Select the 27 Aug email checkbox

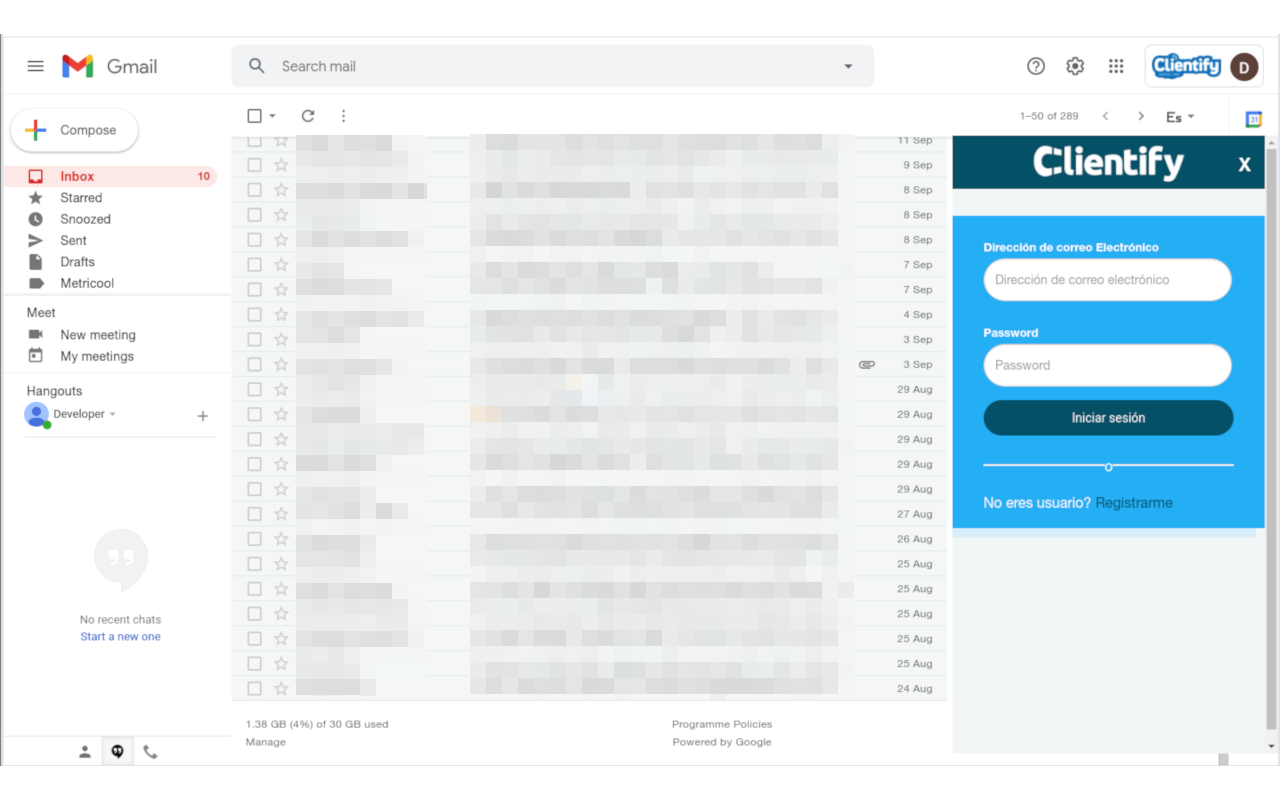[254, 514]
